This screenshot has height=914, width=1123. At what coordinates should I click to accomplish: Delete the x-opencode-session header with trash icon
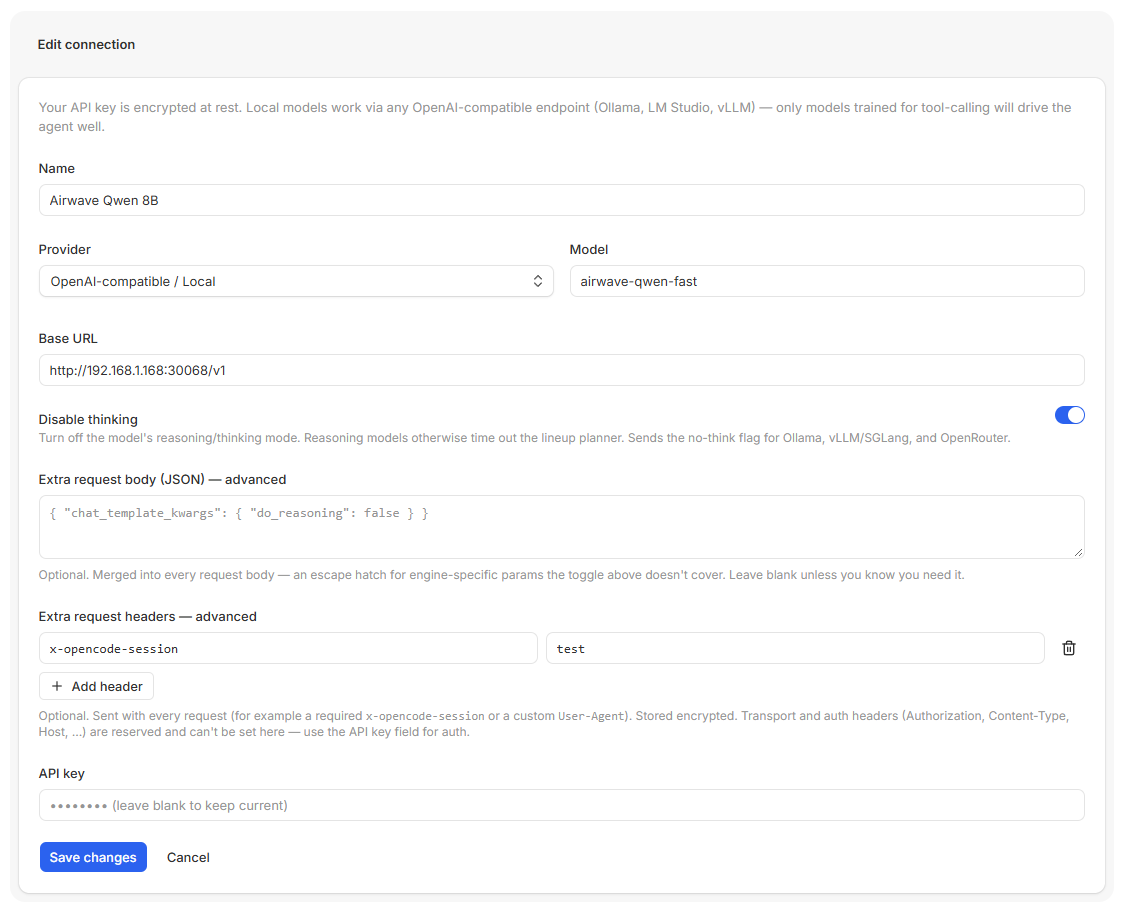(1069, 648)
